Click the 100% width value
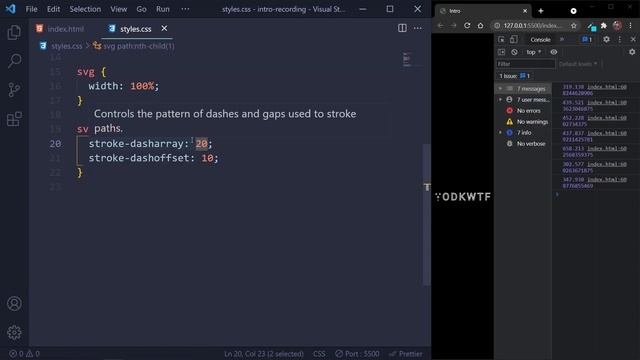This screenshot has width=640, height=360. (x=142, y=86)
